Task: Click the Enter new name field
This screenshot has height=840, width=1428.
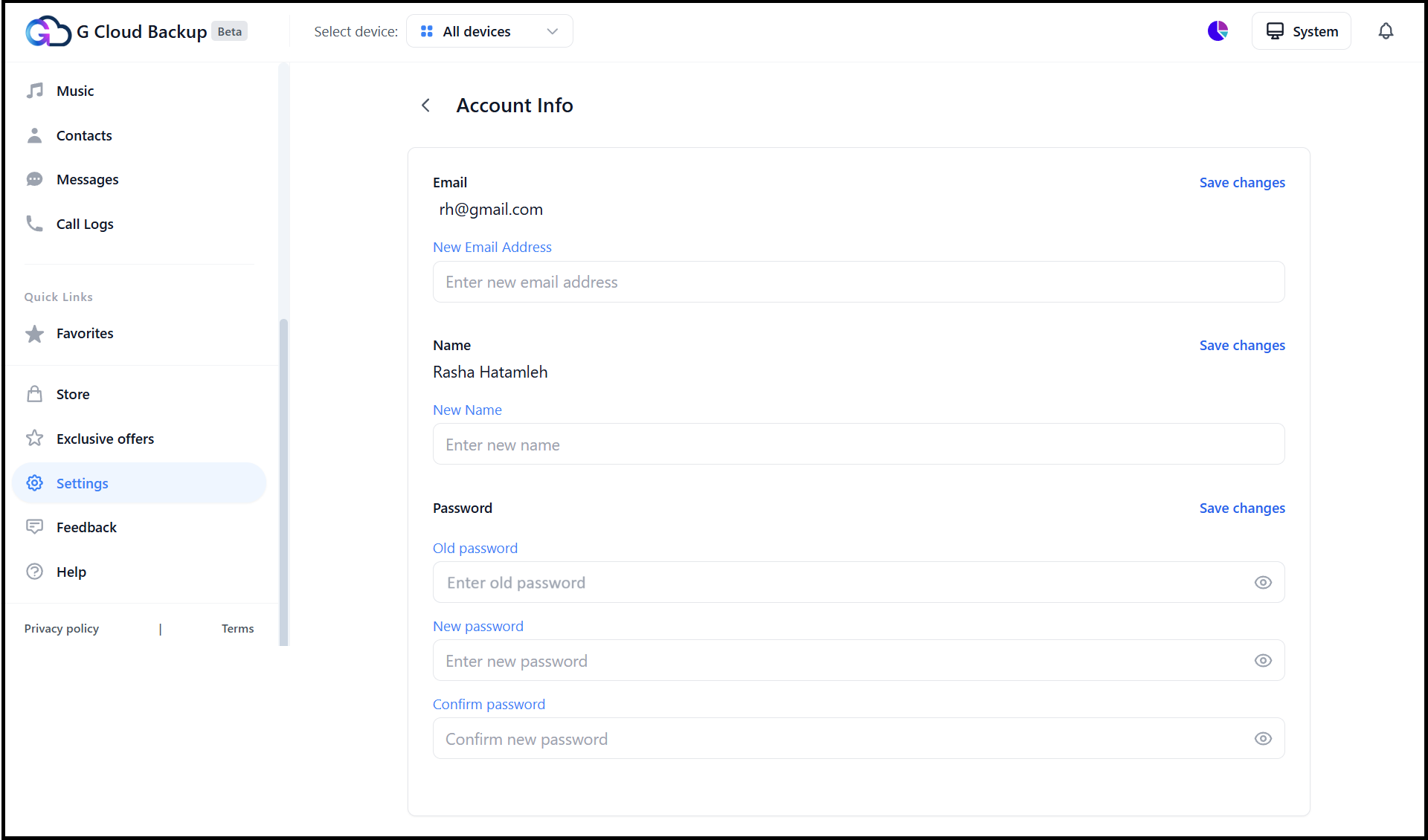Action: tap(858, 444)
